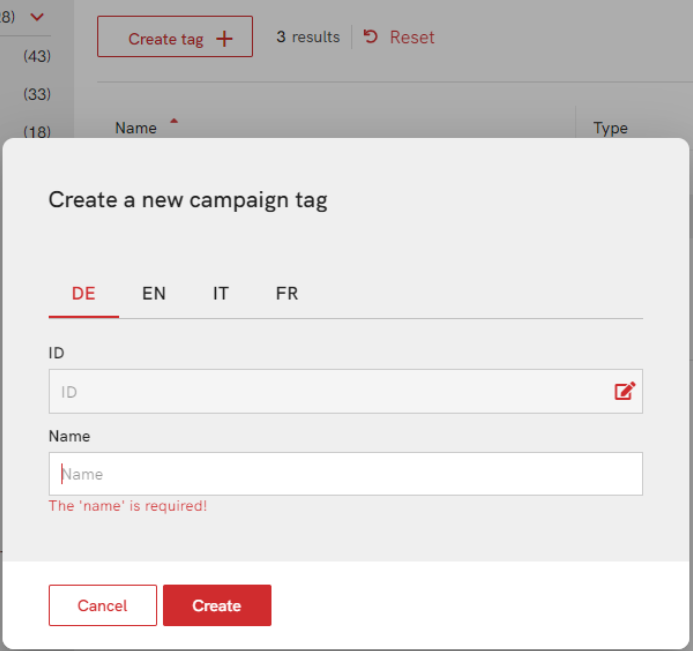Click the edit pencil icon in ID field
Viewport: 693px width, 651px height.
pos(624,391)
